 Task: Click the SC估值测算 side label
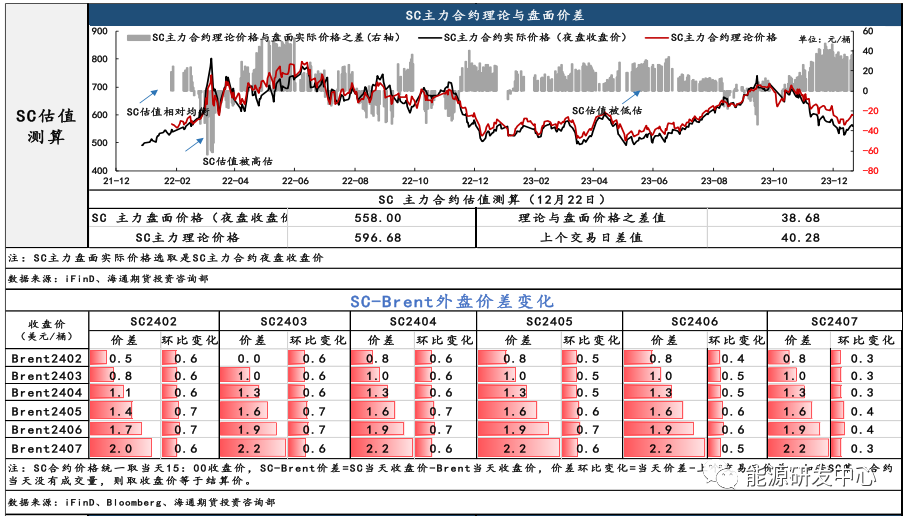46,127
